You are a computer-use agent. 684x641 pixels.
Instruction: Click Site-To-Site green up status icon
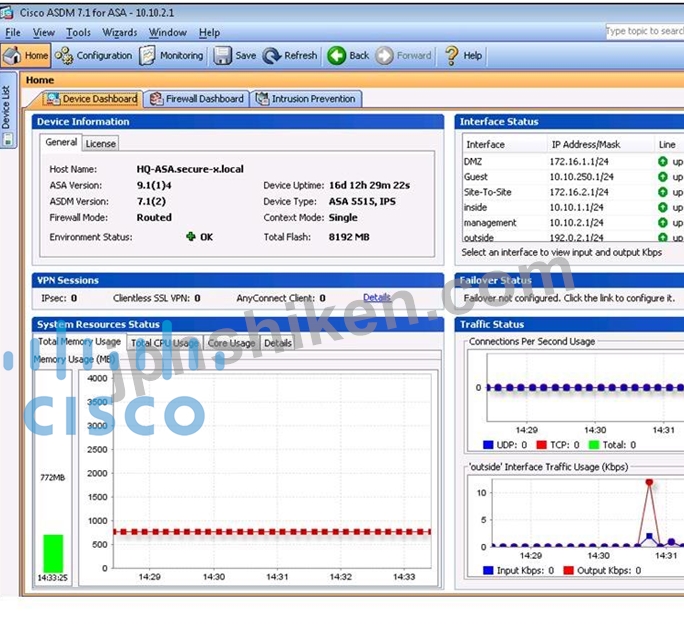click(663, 192)
